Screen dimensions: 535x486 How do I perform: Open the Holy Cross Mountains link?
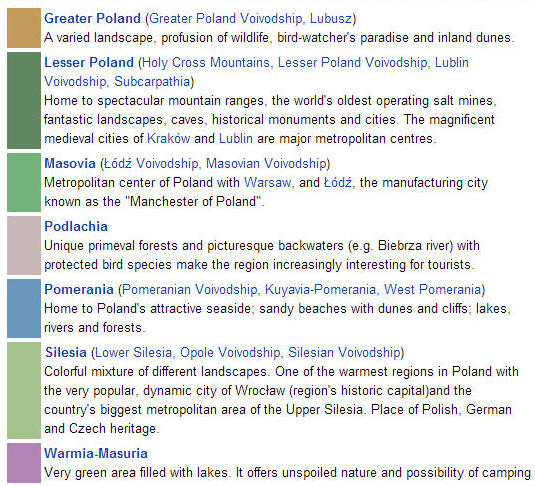click(x=206, y=62)
